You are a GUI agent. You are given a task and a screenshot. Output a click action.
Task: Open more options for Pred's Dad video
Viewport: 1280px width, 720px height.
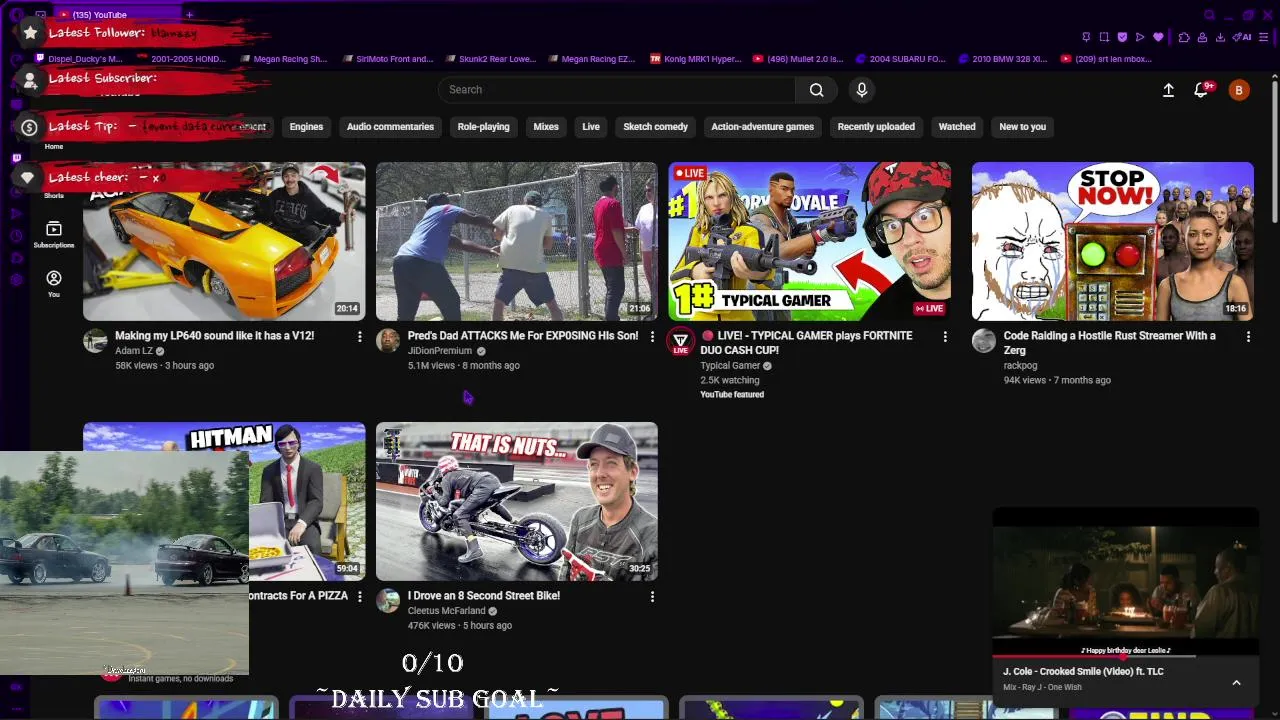652,337
